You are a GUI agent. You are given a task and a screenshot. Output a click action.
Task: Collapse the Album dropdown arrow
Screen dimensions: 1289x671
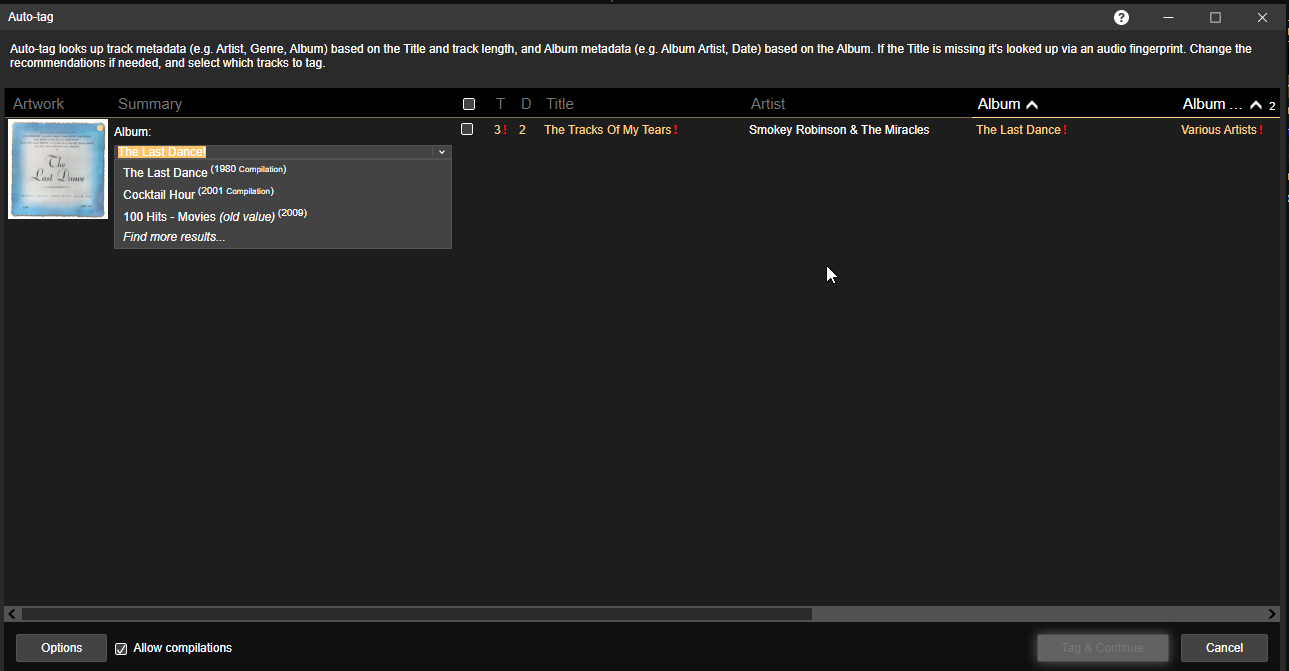pyautogui.click(x=441, y=152)
